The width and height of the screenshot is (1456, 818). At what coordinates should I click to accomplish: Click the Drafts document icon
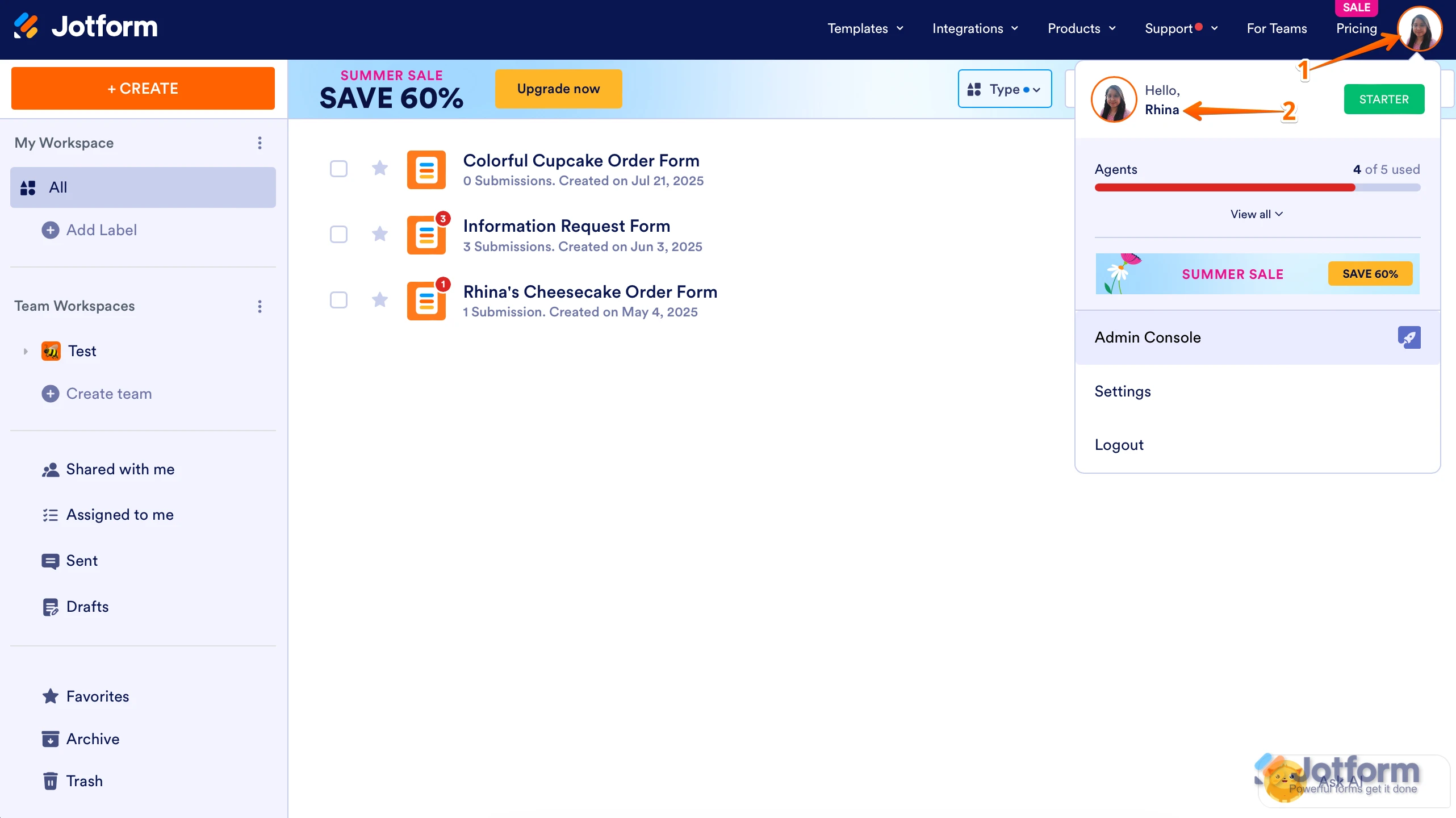[x=51, y=607]
